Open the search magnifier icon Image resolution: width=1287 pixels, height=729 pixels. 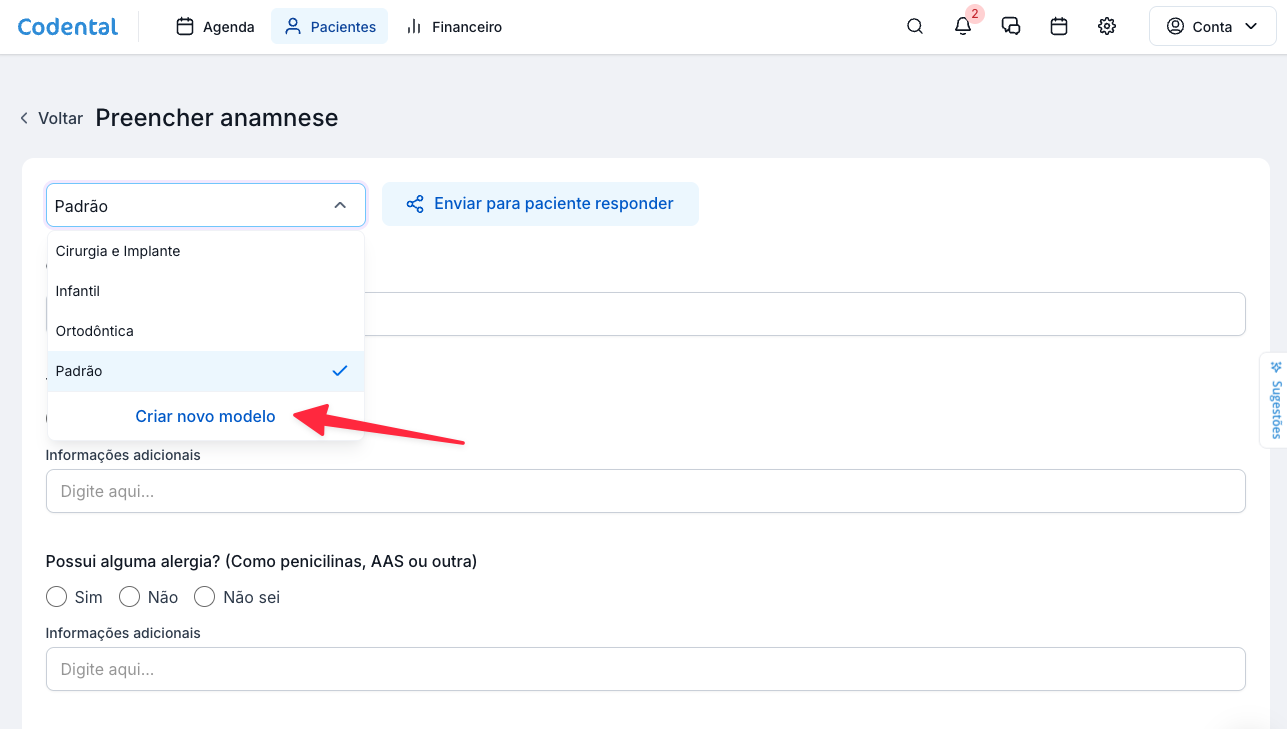(915, 27)
